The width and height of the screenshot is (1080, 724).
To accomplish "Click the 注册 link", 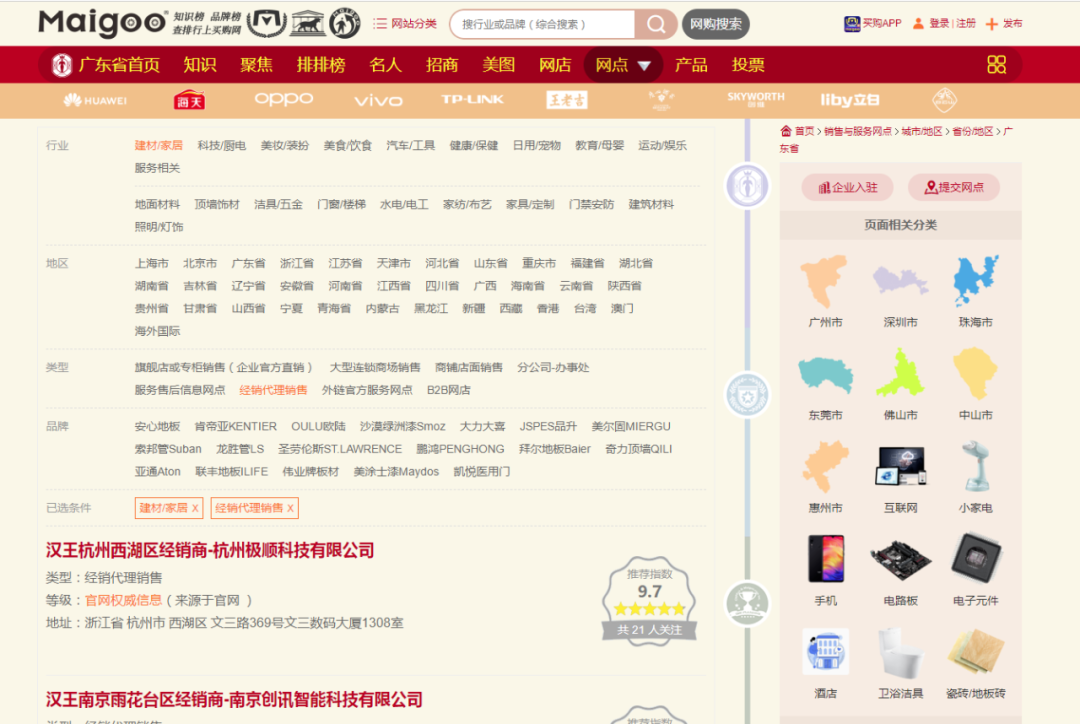I will (x=966, y=23).
